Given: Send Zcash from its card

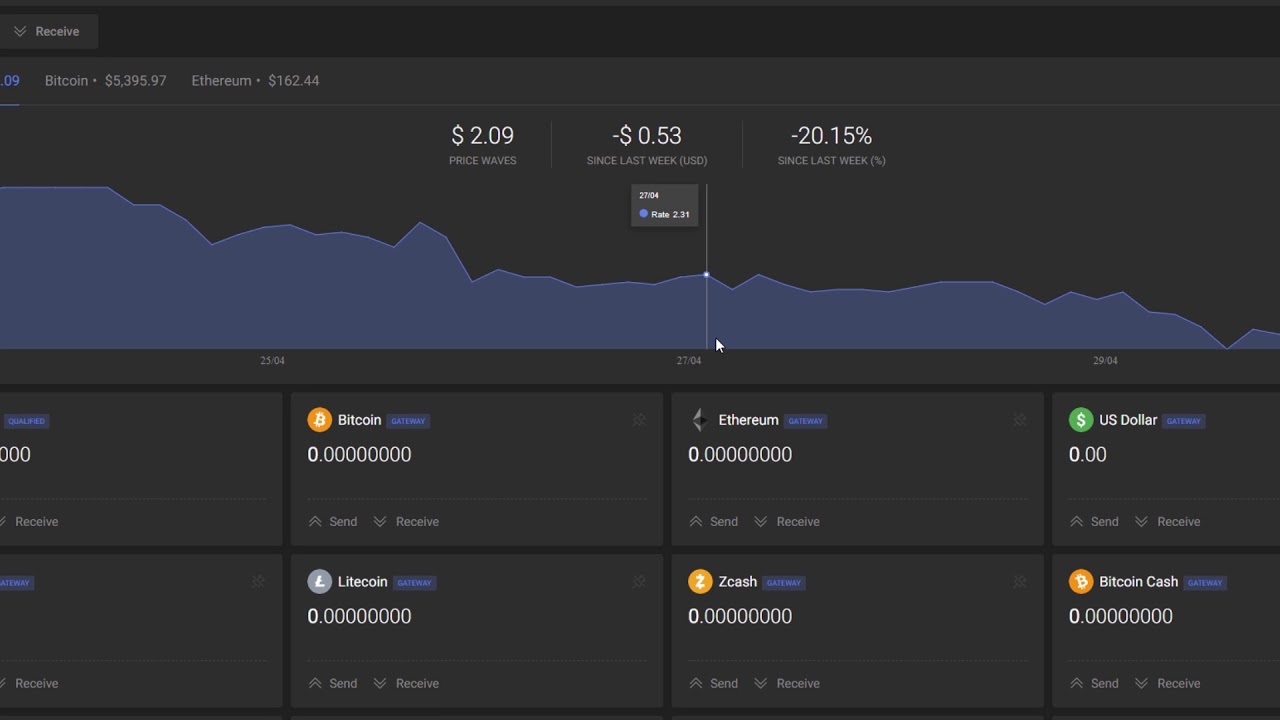Looking at the screenshot, I should pyautogui.click(x=714, y=684).
